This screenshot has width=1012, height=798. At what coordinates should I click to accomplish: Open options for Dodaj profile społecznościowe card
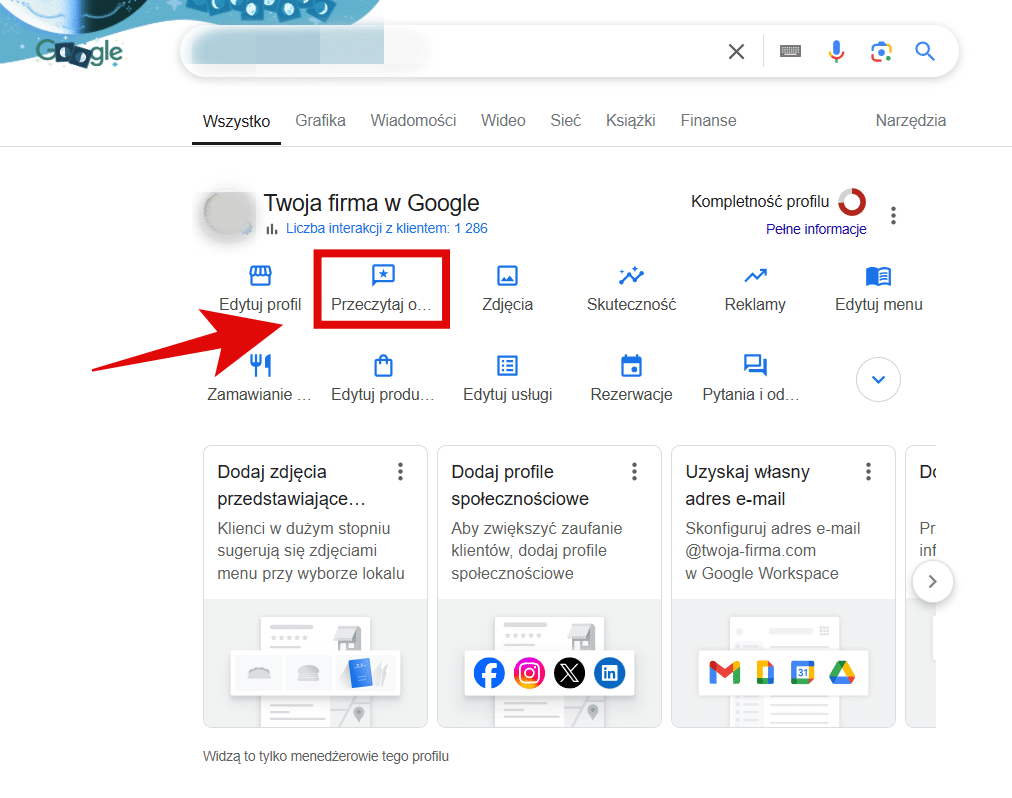click(x=634, y=472)
